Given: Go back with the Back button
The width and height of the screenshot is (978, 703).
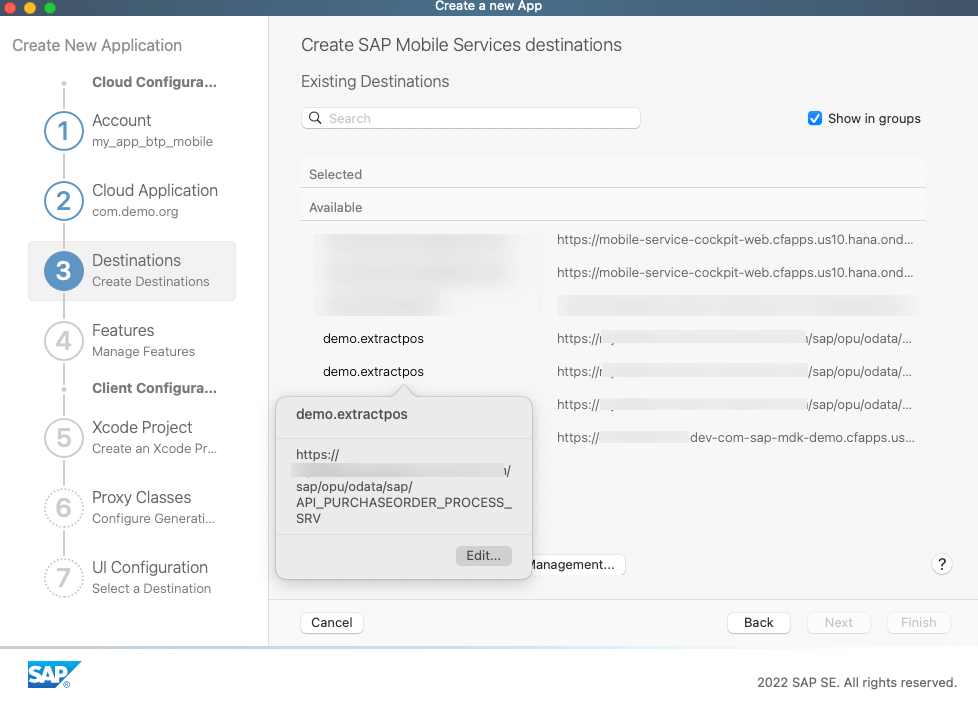Looking at the screenshot, I should (758, 623).
